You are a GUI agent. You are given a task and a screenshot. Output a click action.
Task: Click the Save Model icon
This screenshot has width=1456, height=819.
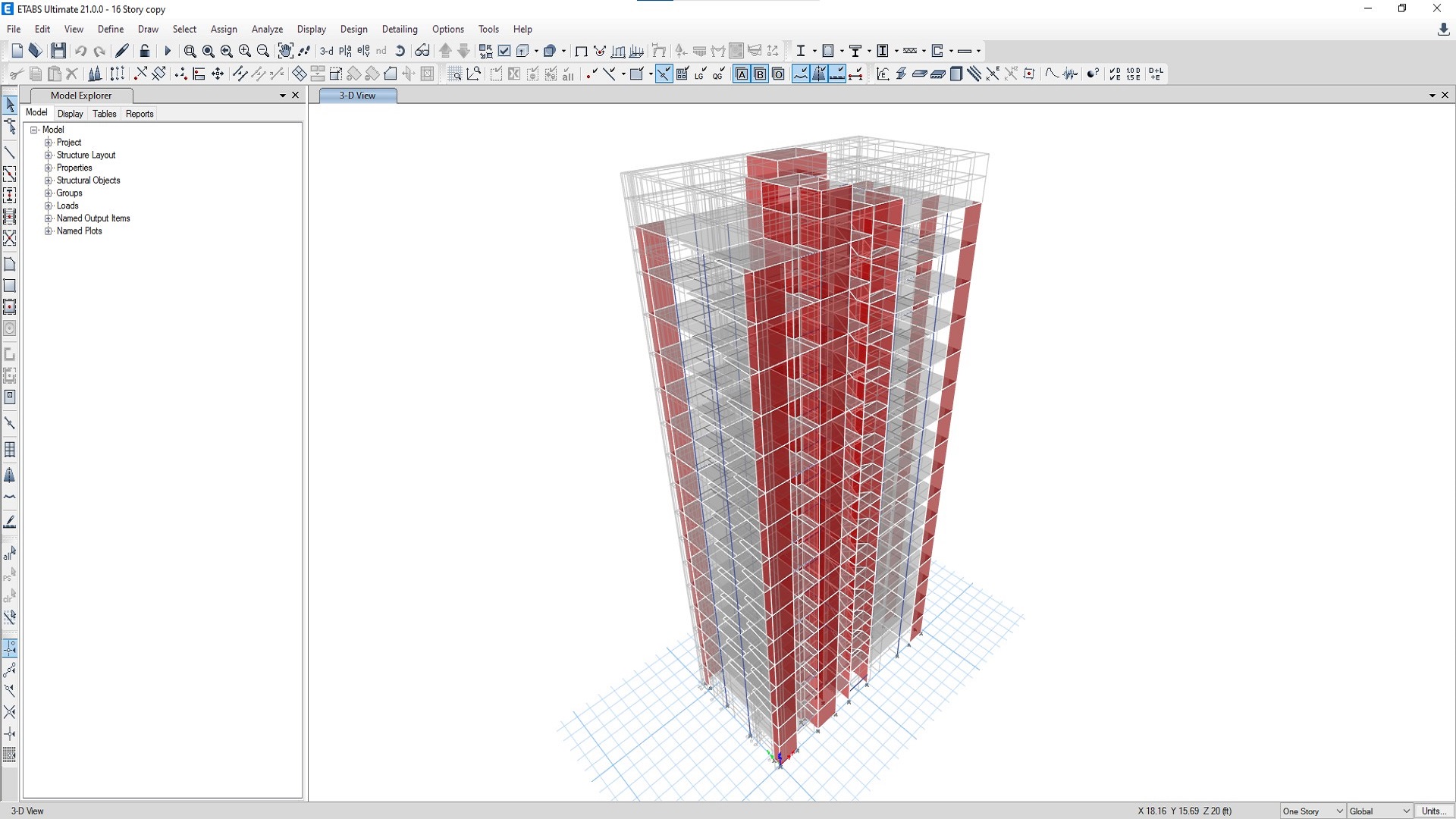58,51
